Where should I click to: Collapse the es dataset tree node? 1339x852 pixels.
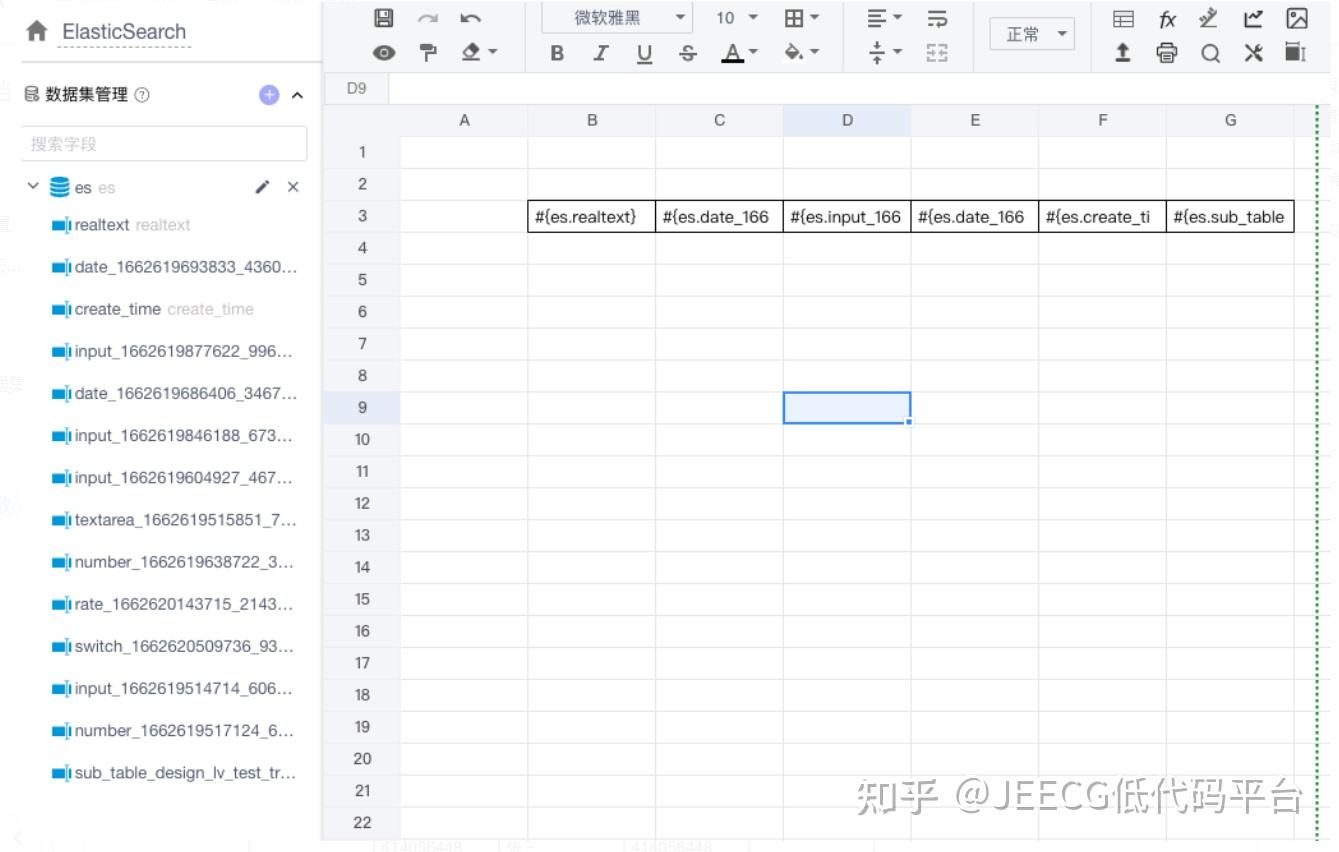[x=33, y=186]
